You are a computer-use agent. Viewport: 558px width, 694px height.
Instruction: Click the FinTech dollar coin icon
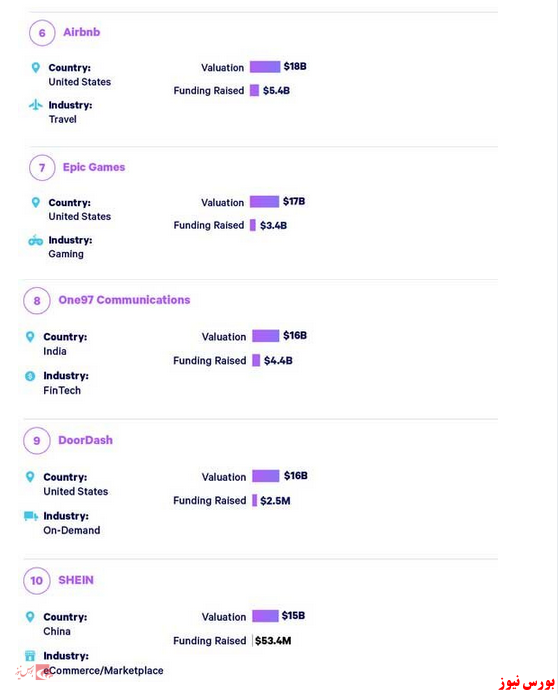click(x=30, y=376)
